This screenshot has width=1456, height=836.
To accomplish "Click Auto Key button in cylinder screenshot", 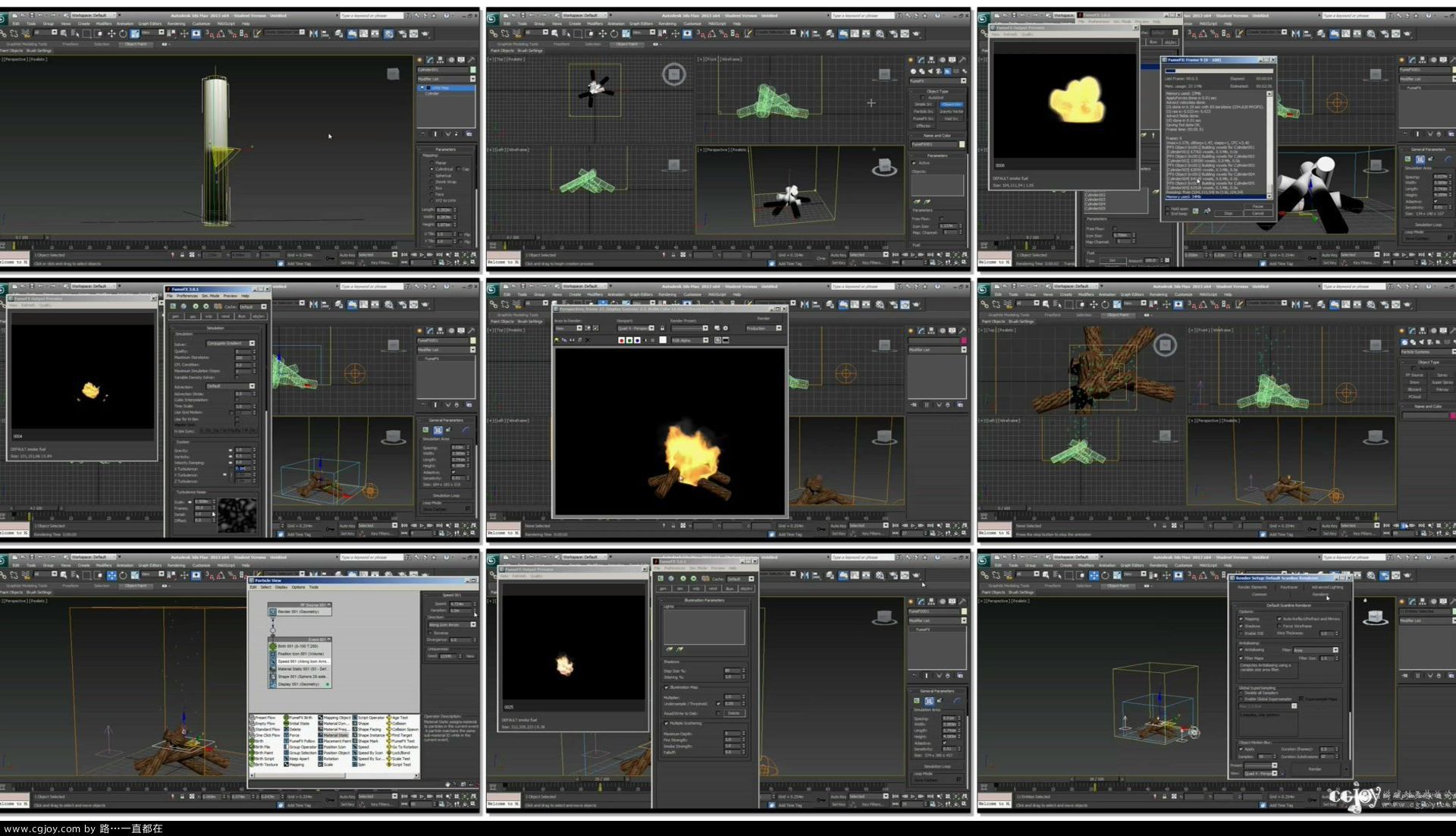I will click(347, 255).
